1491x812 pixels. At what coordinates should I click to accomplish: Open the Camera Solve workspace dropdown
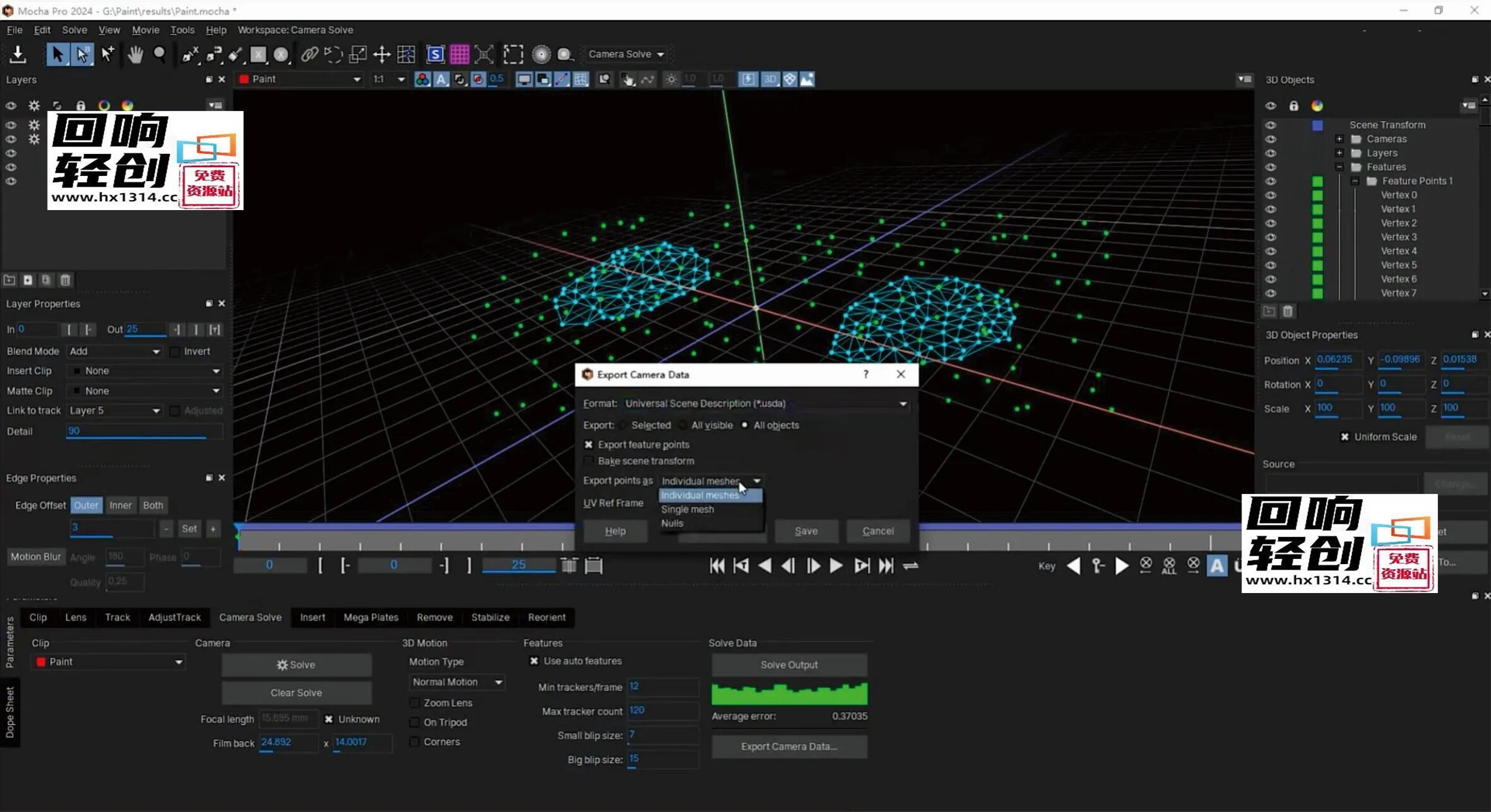tap(626, 54)
